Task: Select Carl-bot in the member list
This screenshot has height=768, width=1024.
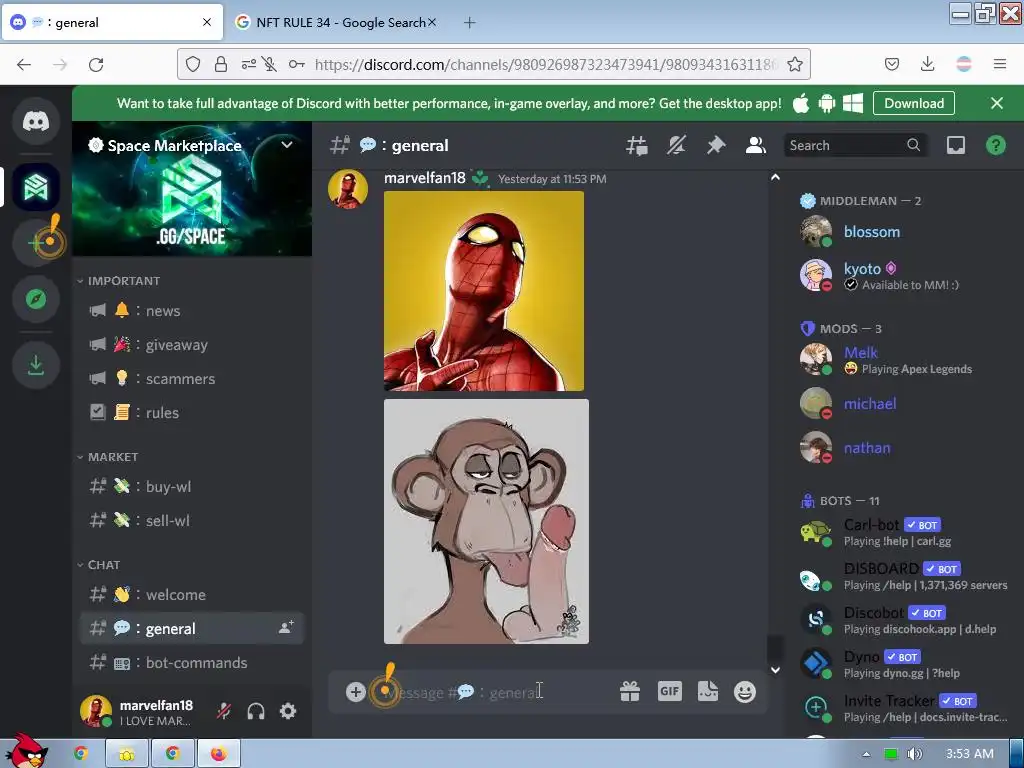Action: pos(905,532)
